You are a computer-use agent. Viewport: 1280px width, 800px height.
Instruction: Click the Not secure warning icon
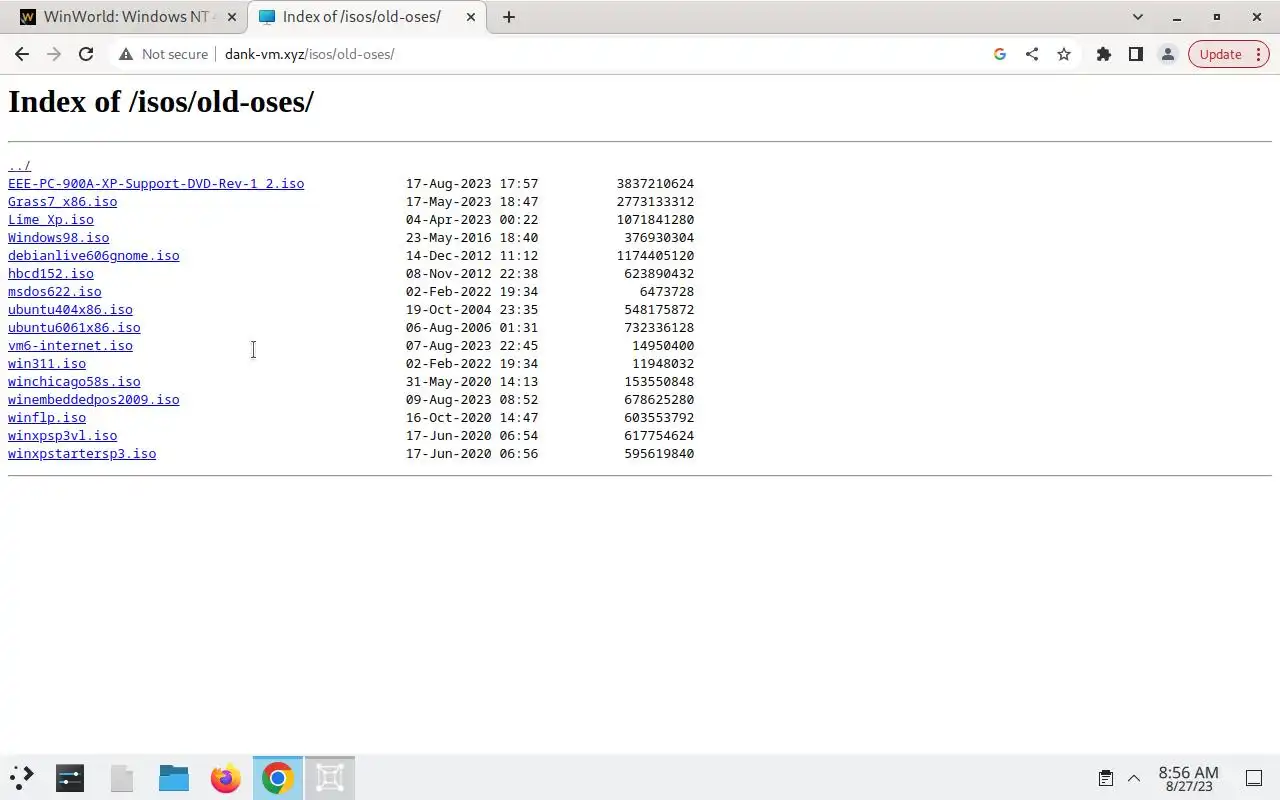(x=126, y=54)
